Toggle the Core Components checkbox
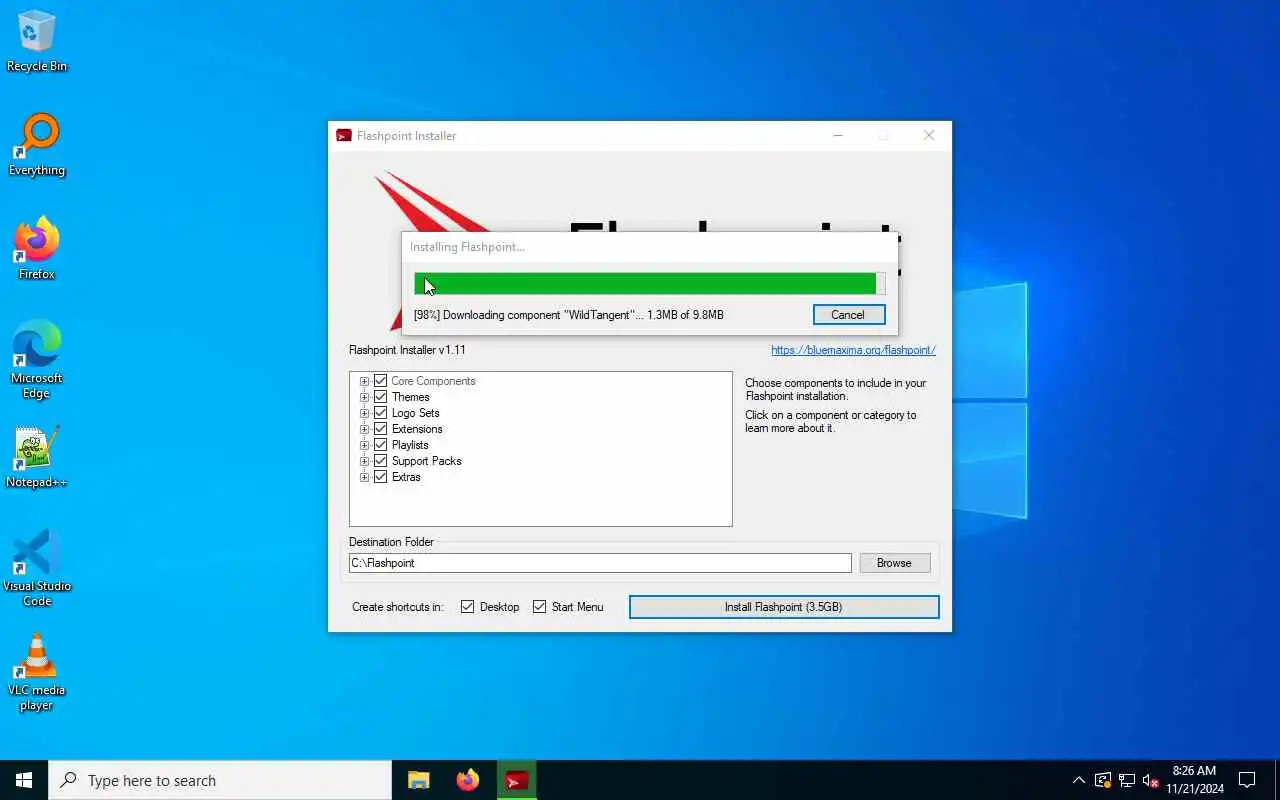1280x800 pixels. 380,381
